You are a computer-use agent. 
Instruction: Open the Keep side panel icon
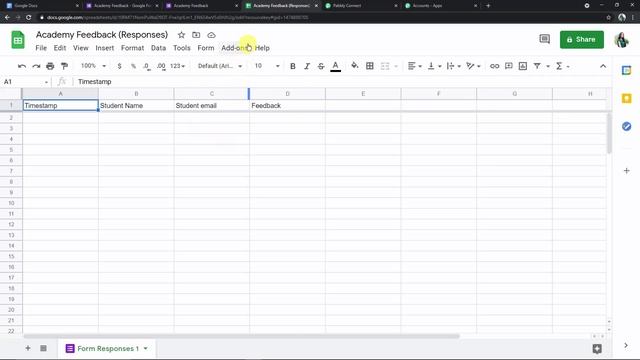pos(627,98)
